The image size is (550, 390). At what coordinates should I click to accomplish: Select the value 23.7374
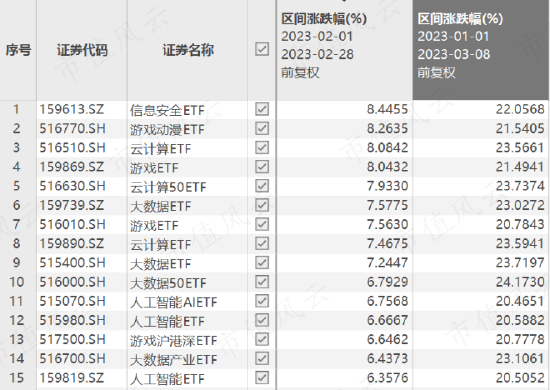[x=520, y=186]
